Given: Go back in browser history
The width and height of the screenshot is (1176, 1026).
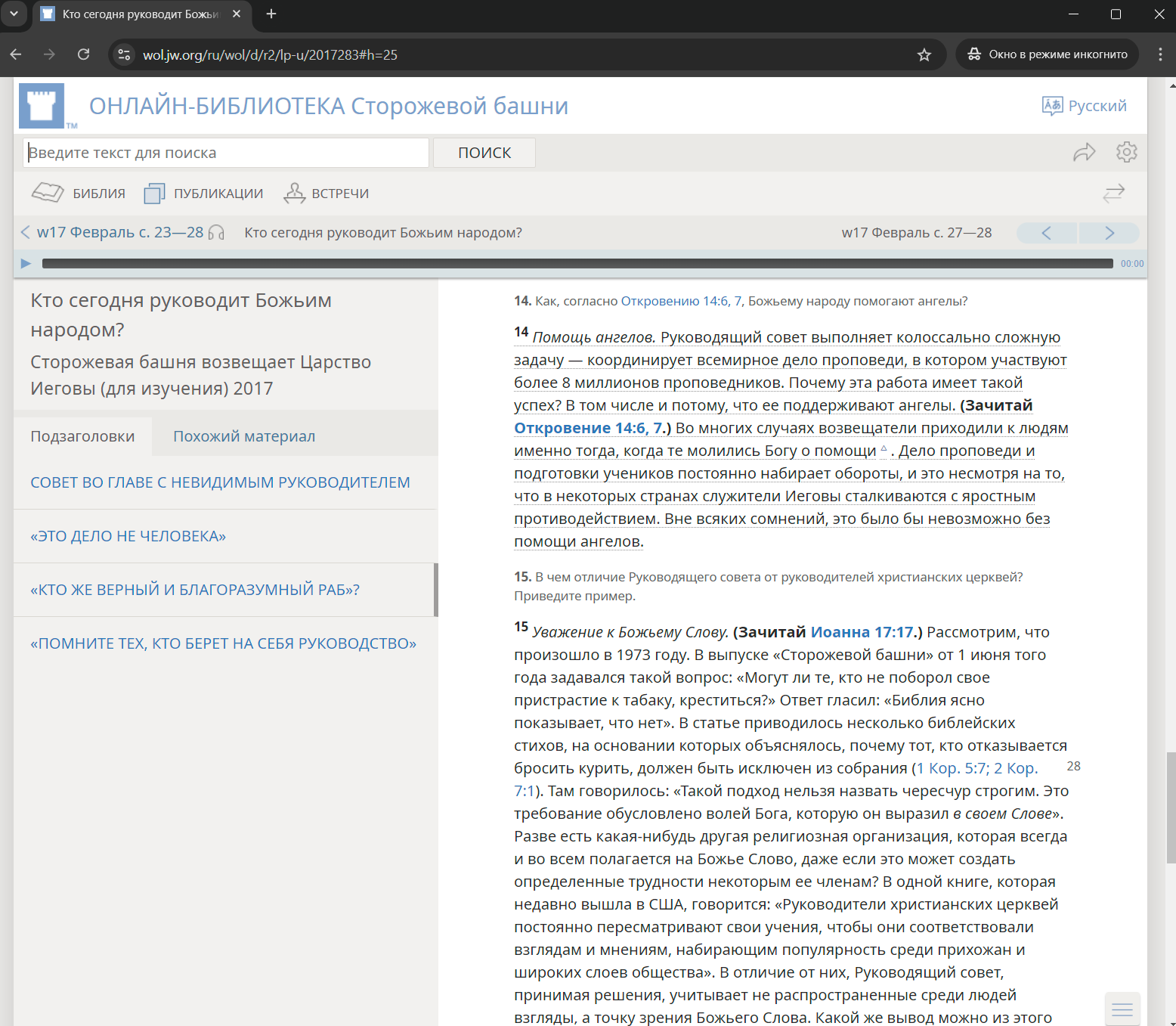Looking at the screenshot, I should pyautogui.click(x=16, y=54).
